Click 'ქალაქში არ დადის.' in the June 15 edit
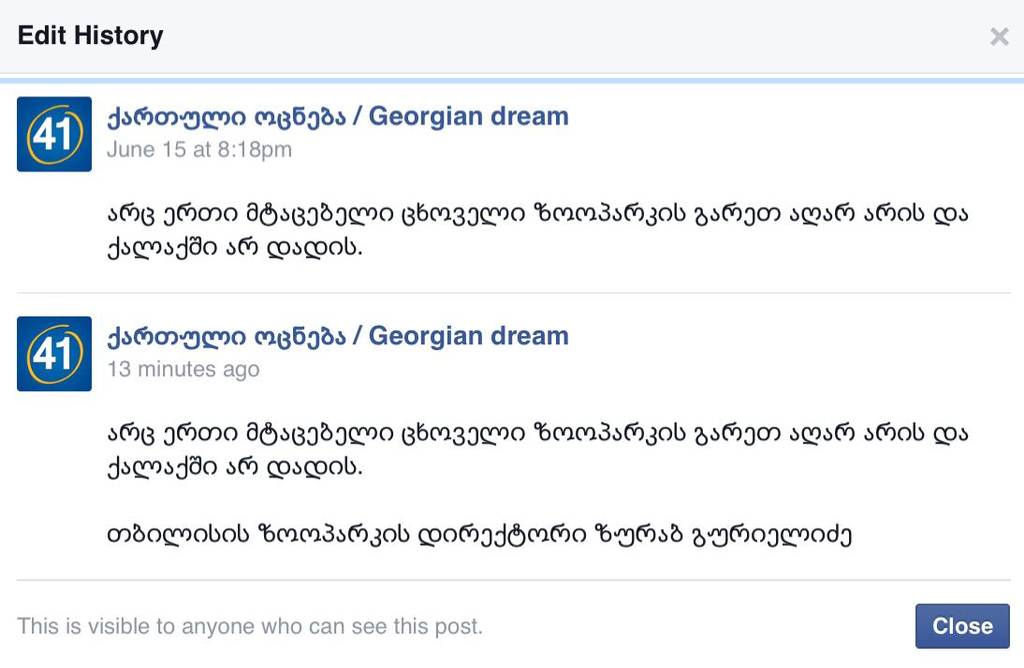Screen dimensions: 1024x668 234,247
